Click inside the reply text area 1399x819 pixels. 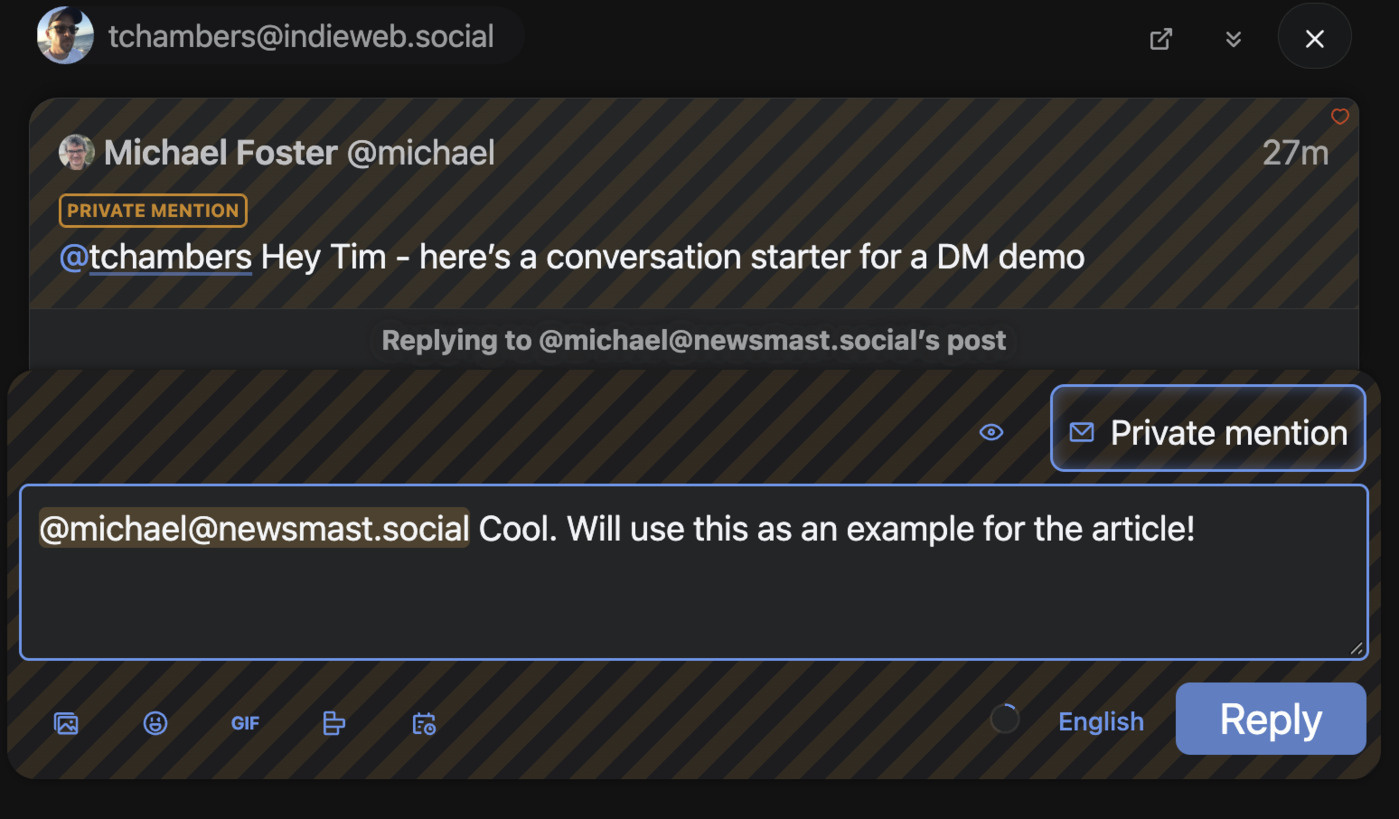(694, 595)
